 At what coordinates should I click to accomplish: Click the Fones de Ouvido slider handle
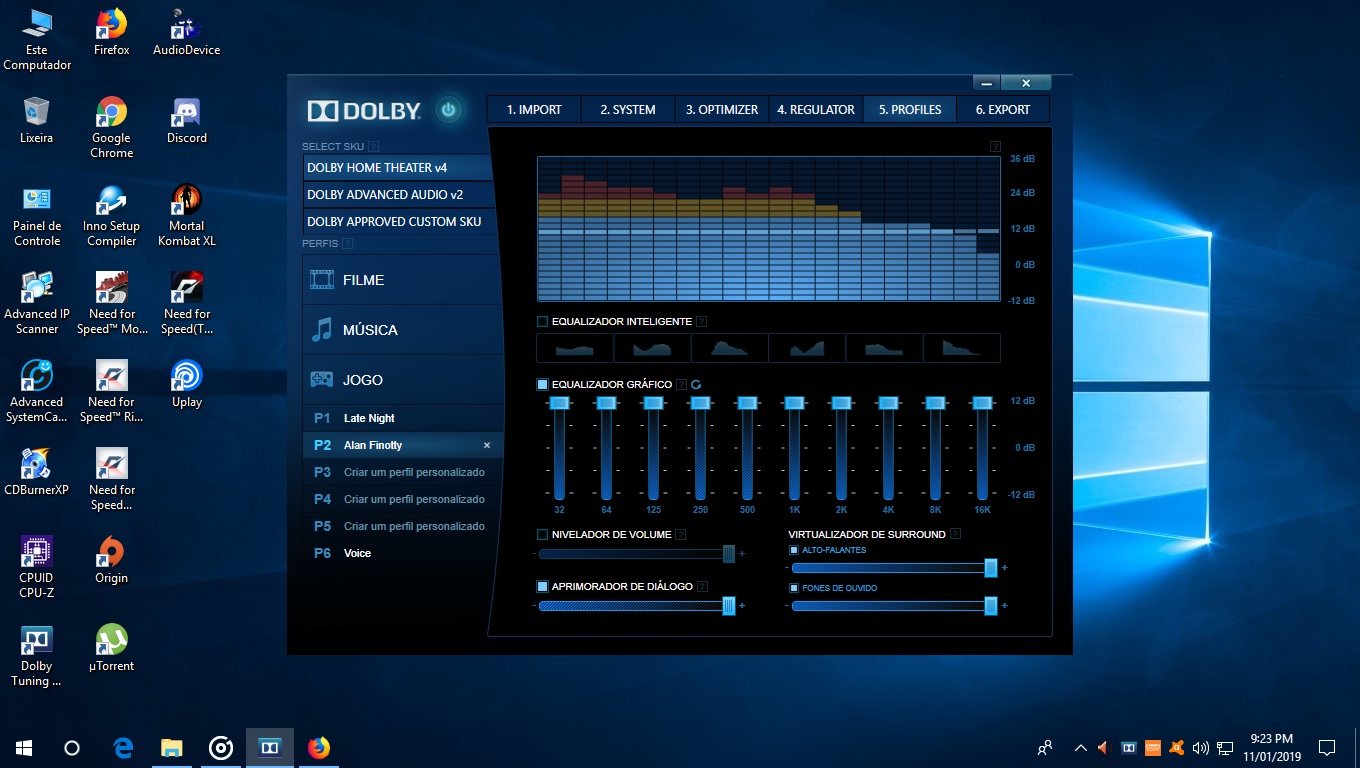click(x=991, y=606)
